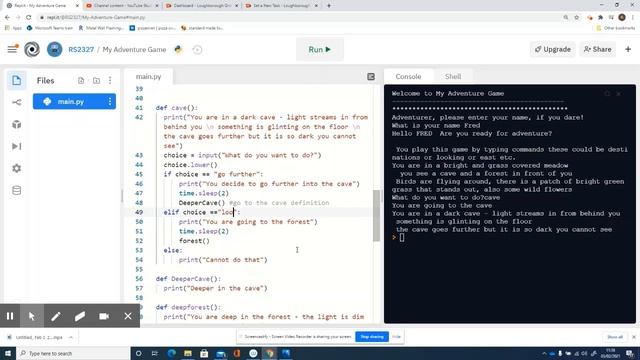The height and width of the screenshot is (360, 640).
Task: Run the program
Action: coord(320,49)
